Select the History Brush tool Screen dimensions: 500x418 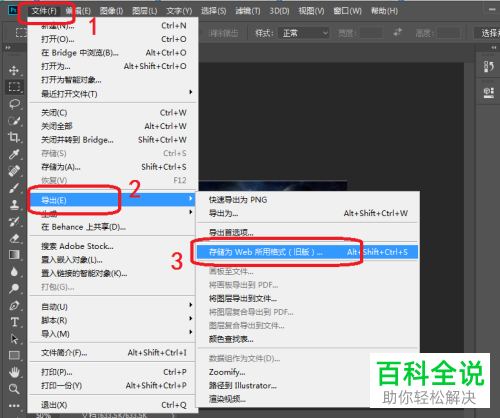(x=14, y=221)
